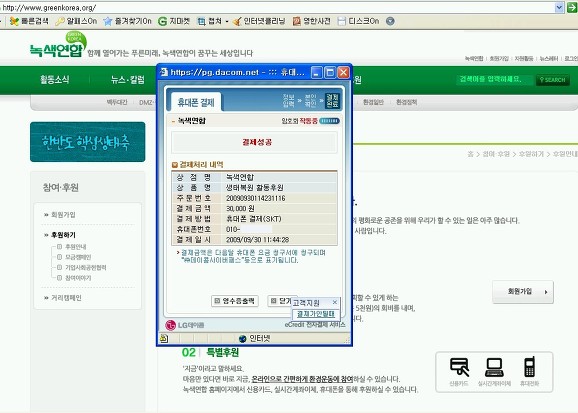Open 거리캠페인 in left sidebar
The height and width of the screenshot is (413, 578).
click(x=66, y=298)
